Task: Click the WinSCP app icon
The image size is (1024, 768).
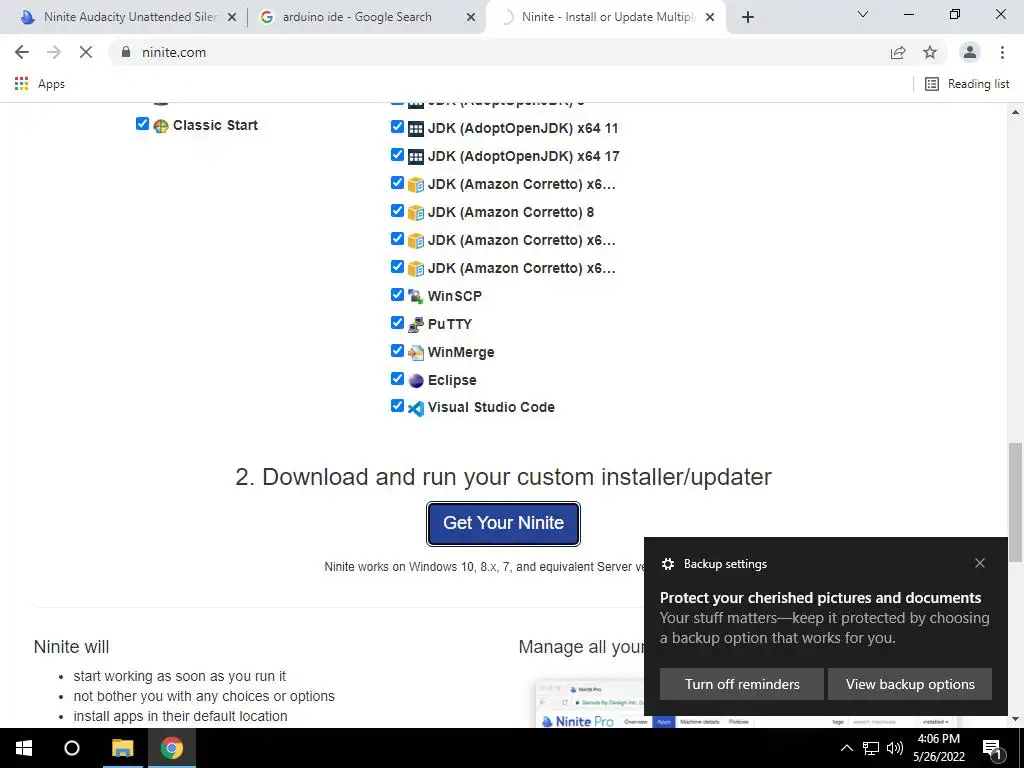Action: click(x=415, y=296)
